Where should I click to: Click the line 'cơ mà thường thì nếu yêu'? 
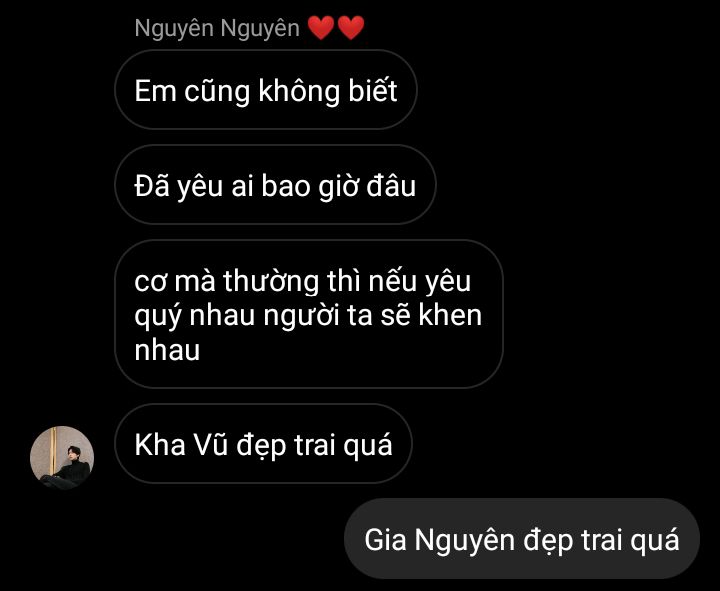point(303,280)
